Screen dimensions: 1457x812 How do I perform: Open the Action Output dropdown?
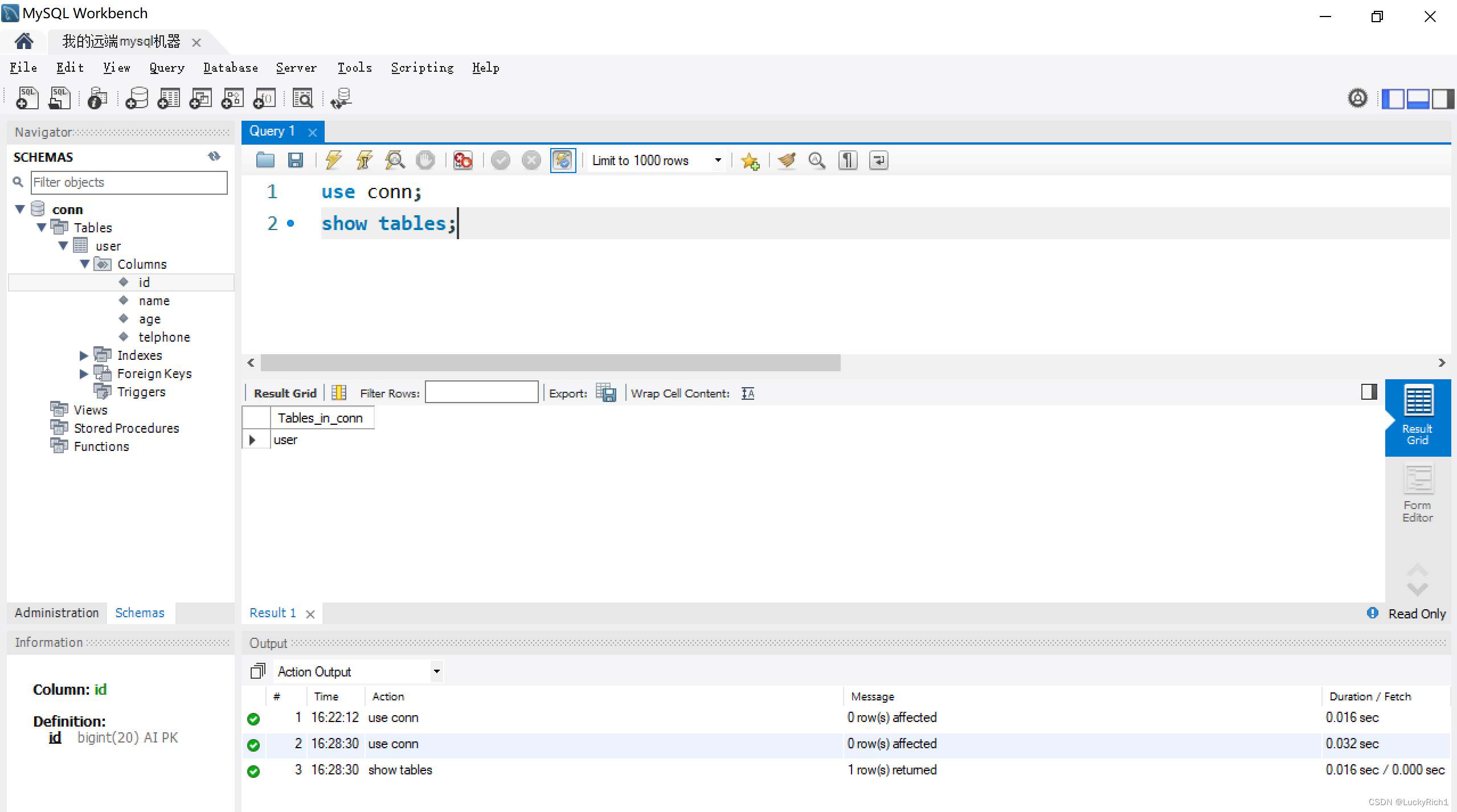click(x=436, y=671)
